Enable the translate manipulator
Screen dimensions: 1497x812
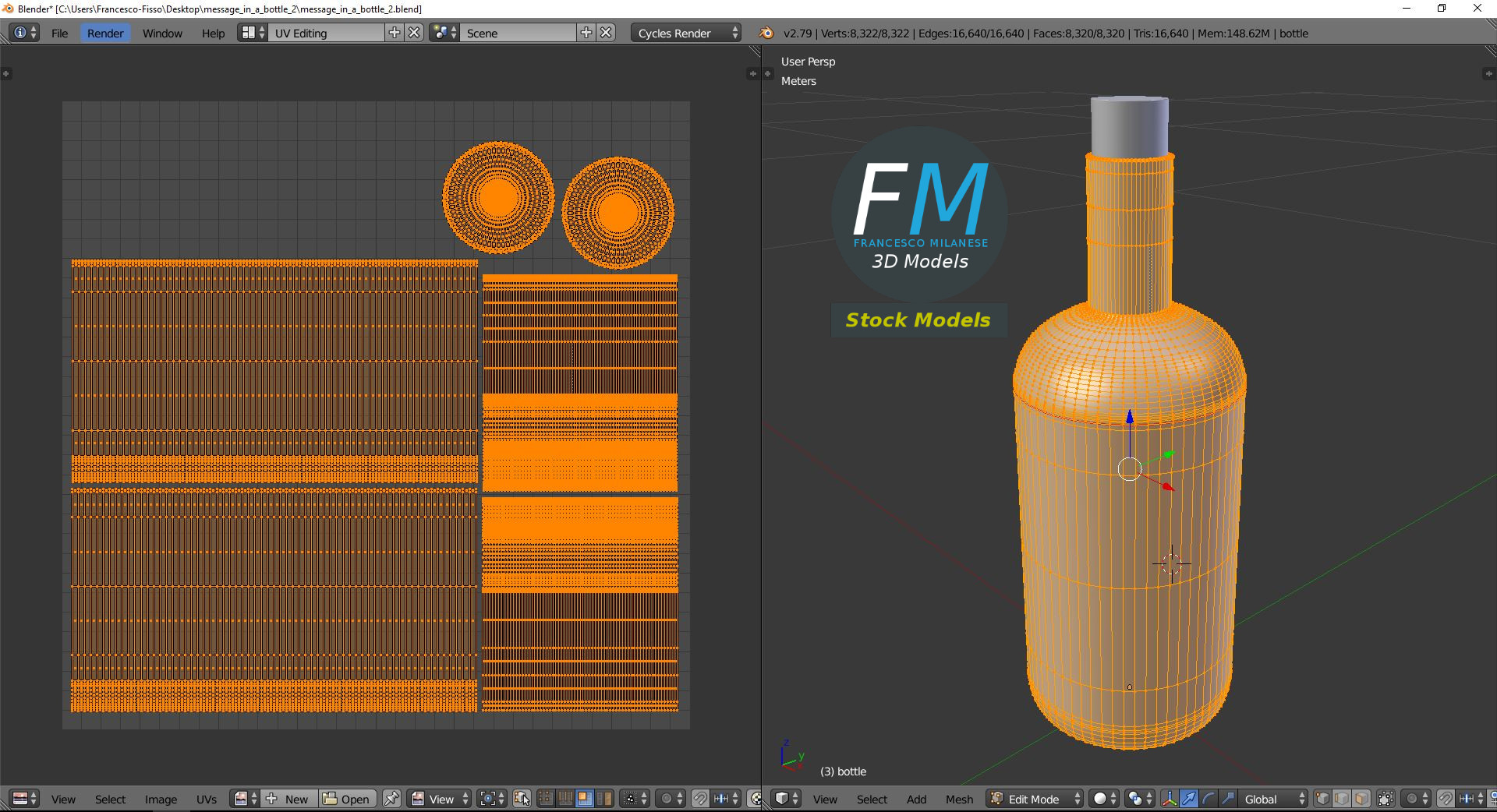pos(1189,799)
